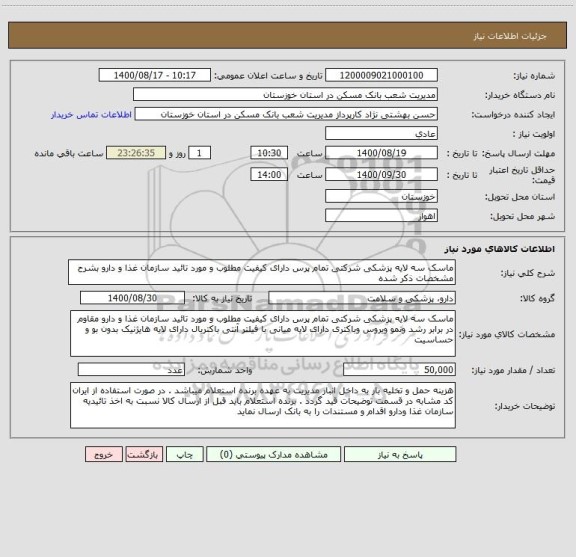Image resolution: width=576 pixels, height=557 pixels.
Task: Click the واحد شمارش label
Action: pos(225,370)
